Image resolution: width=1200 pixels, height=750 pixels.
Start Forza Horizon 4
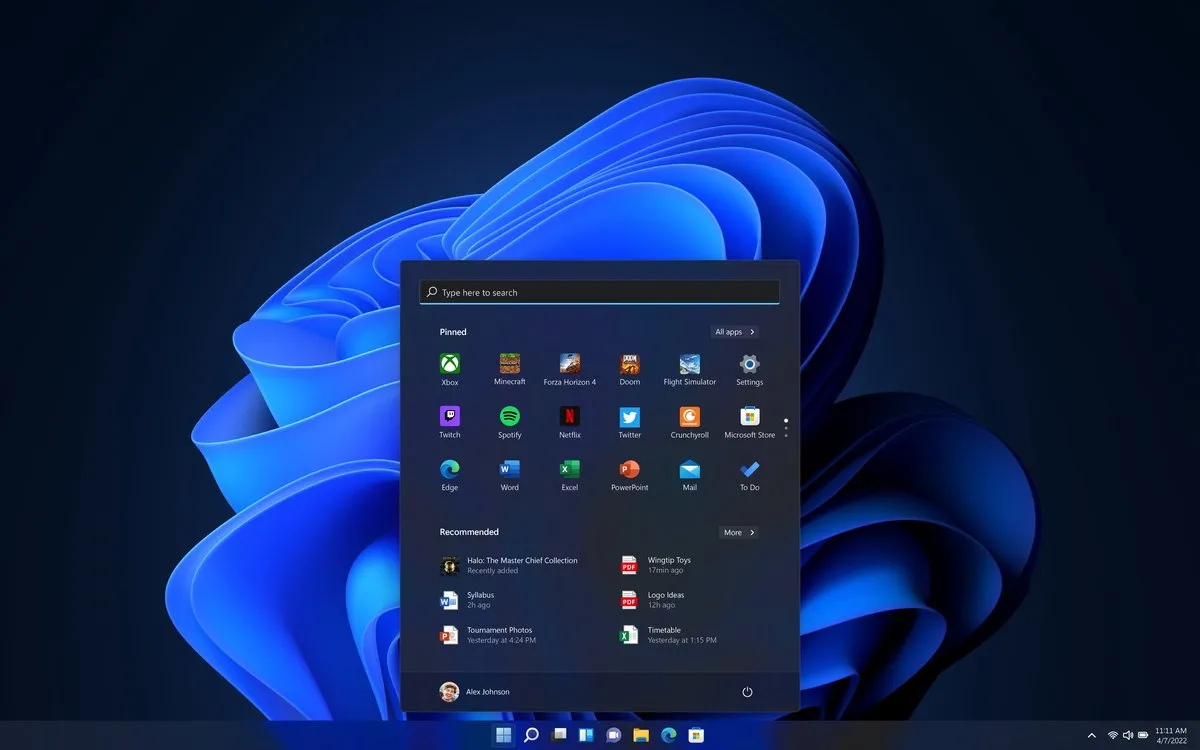tap(569, 362)
